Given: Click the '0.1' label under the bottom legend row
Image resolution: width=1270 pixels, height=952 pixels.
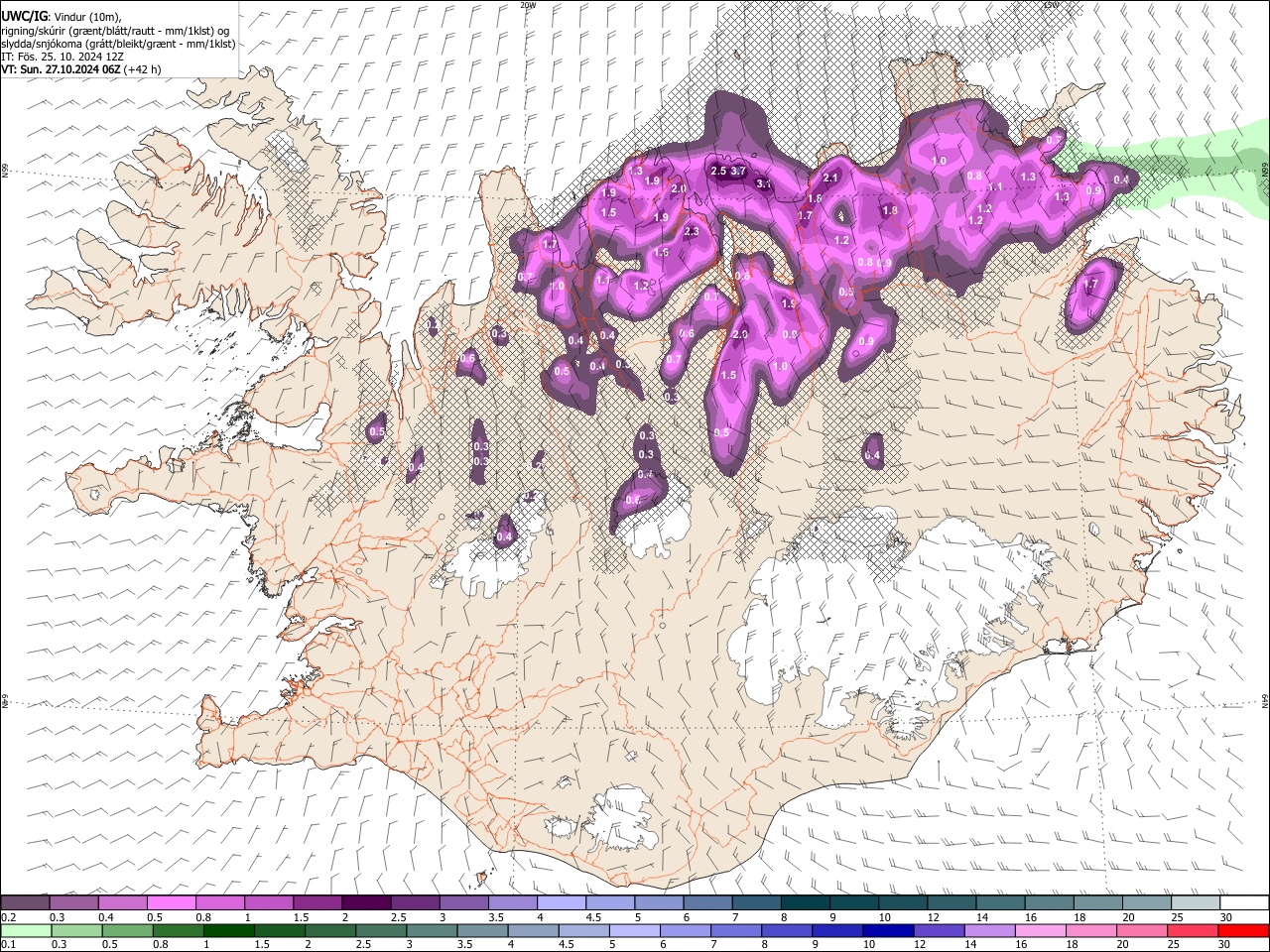Looking at the screenshot, I should click(8, 945).
